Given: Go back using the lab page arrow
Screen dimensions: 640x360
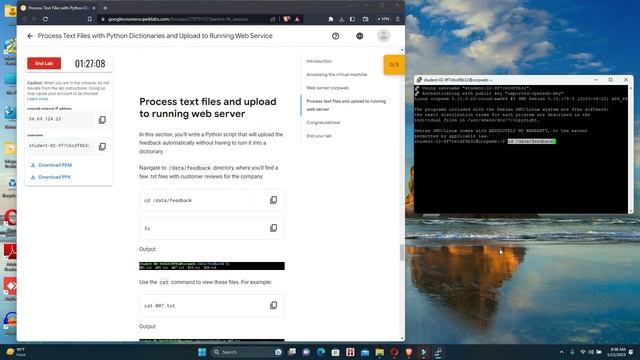Looking at the screenshot, I should pyautogui.click(x=30, y=36).
